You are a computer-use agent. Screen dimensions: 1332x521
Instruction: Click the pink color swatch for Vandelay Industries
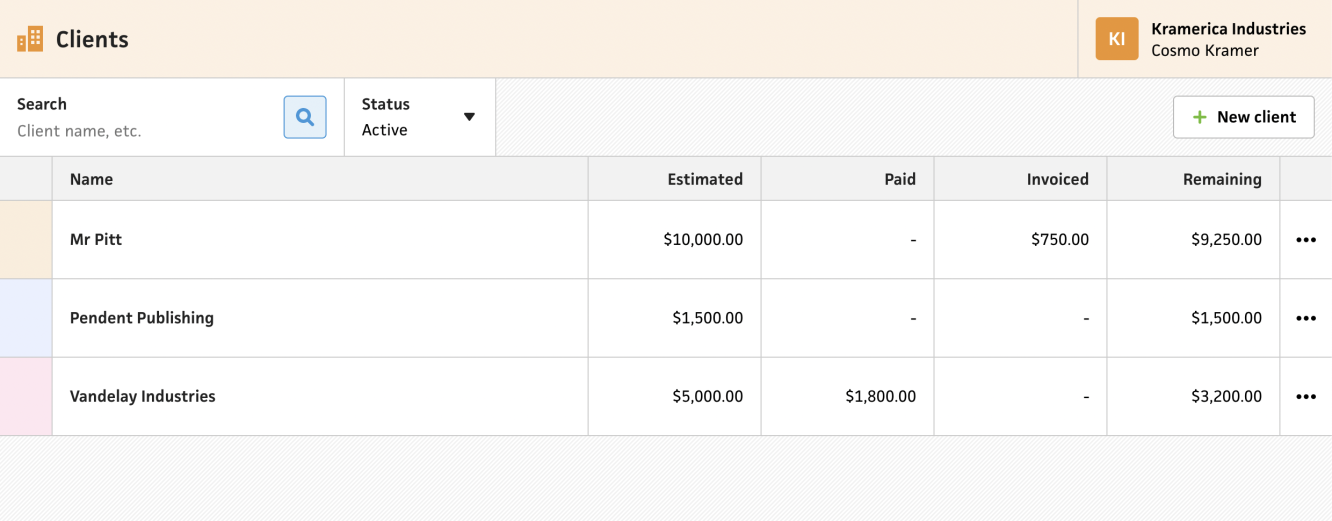(26, 397)
